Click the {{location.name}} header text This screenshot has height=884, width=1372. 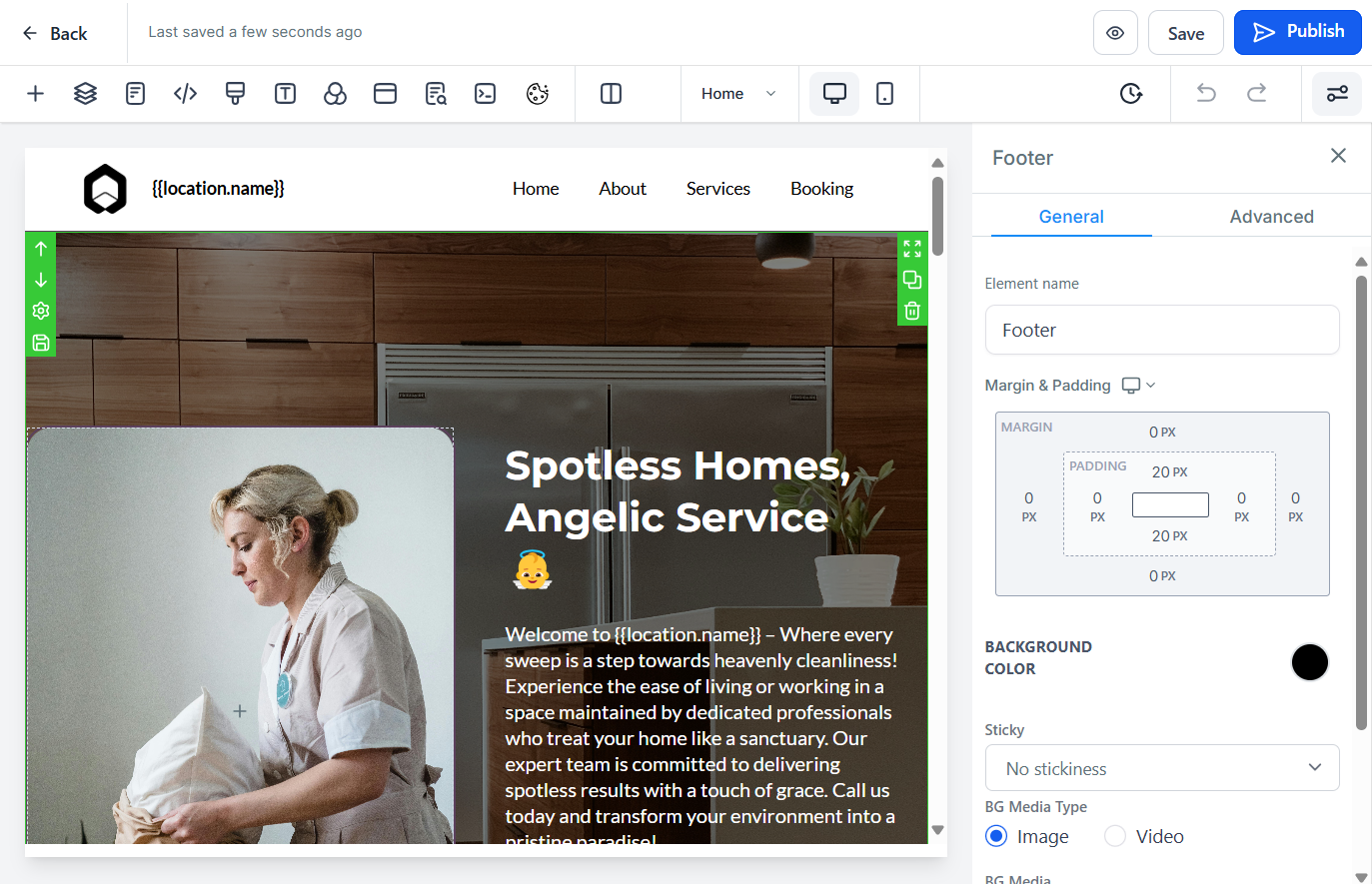(x=218, y=188)
